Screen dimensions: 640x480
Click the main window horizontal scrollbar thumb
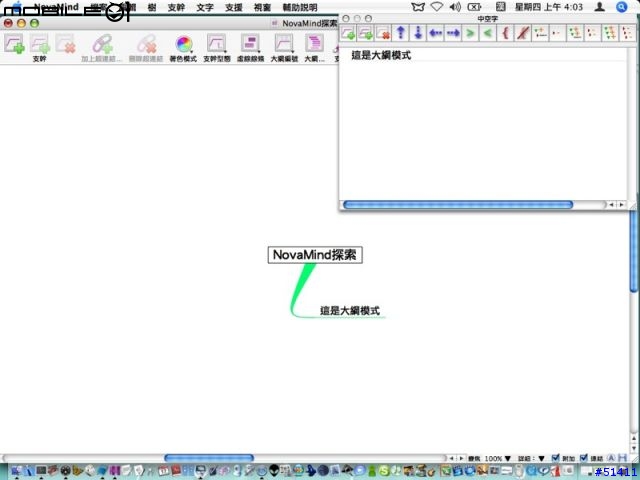[209, 458]
